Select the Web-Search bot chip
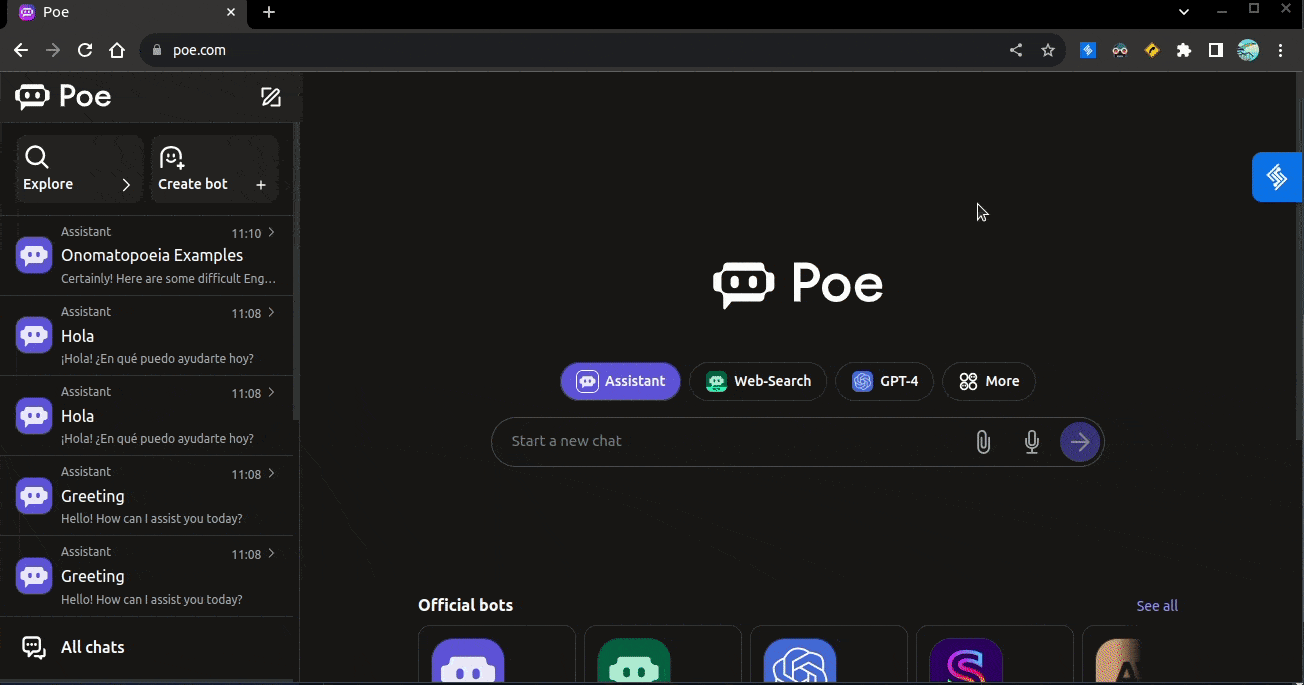This screenshot has width=1304, height=685. click(x=758, y=381)
